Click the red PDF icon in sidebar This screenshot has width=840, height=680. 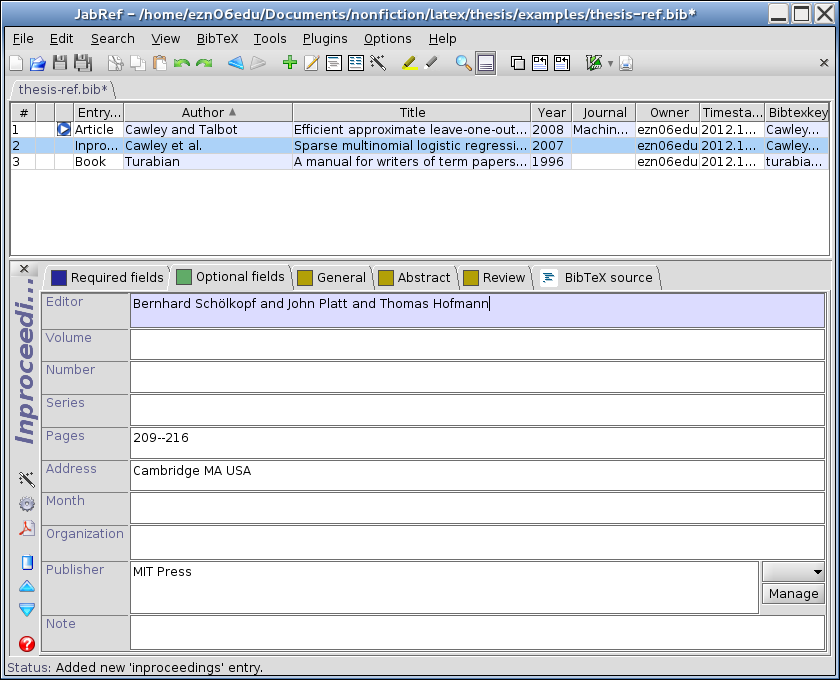[27, 529]
